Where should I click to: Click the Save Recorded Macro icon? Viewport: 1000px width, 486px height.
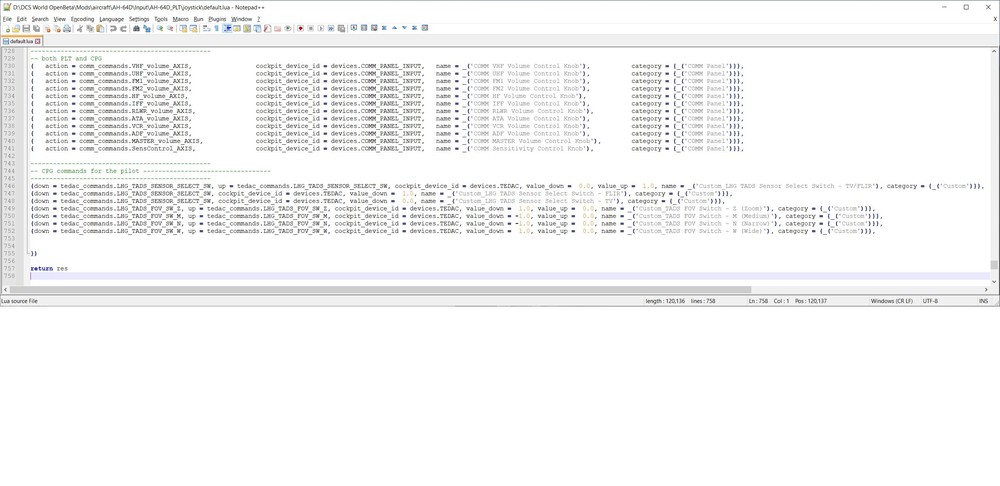pyautogui.click(x=342, y=28)
